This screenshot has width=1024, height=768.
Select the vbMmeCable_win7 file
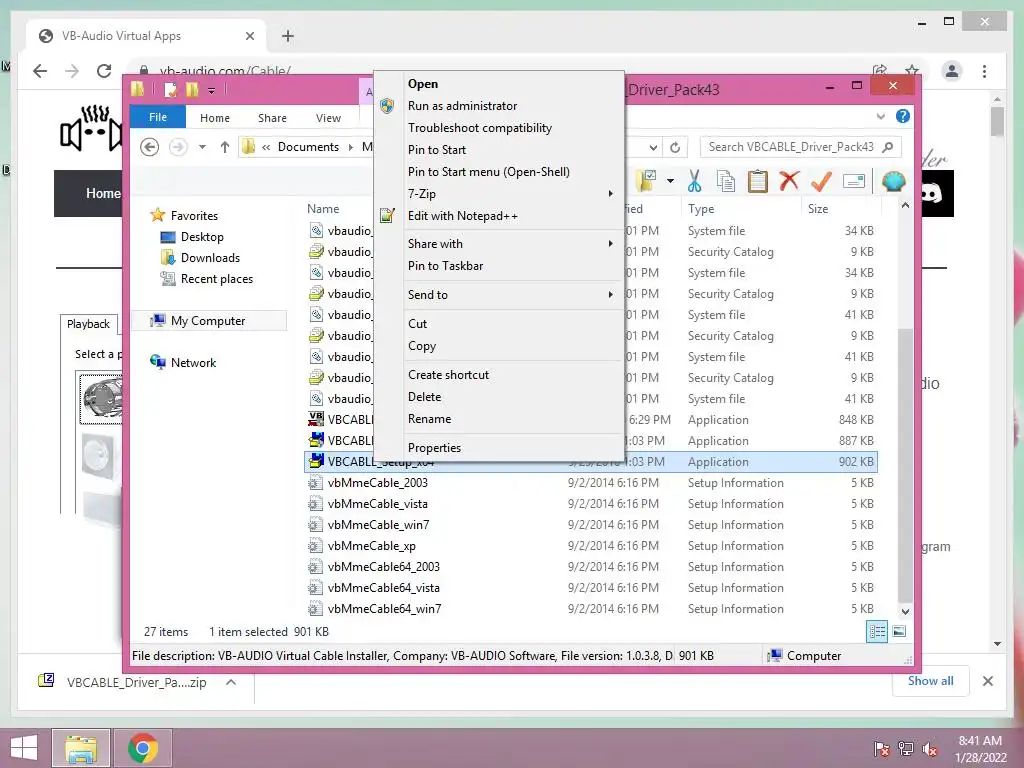coord(591,525)
